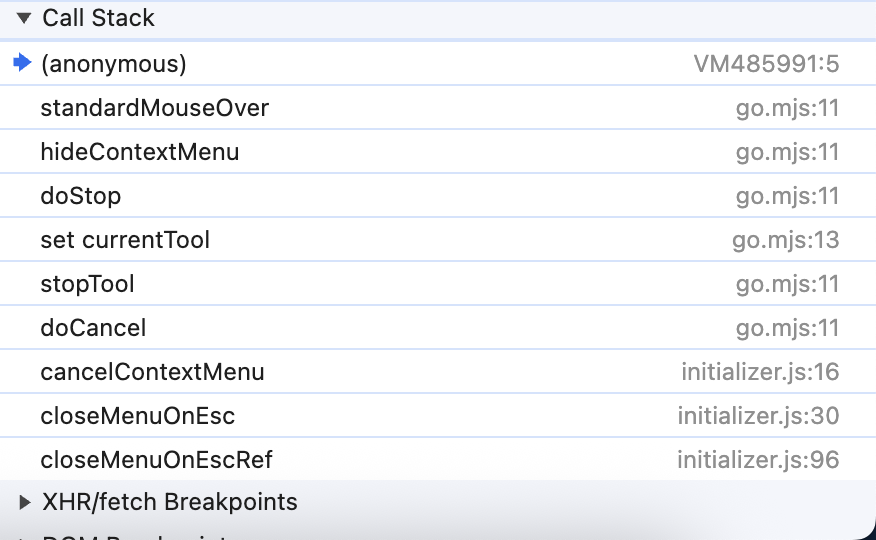The image size is (876, 540).
Task: Open source link VM485991:5
Action: [x=766, y=64]
